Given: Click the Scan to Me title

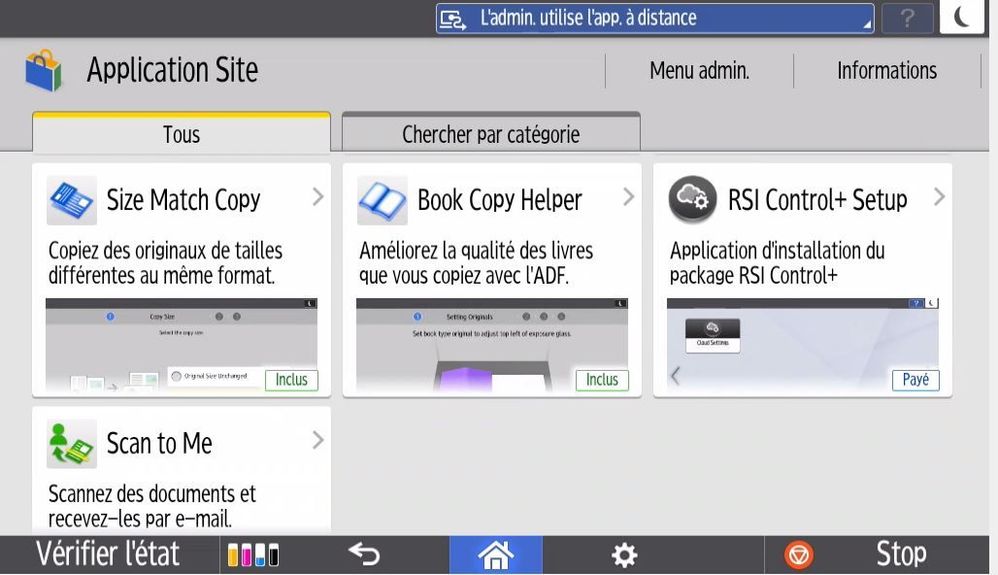Looking at the screenshot, I should [159, 443].
